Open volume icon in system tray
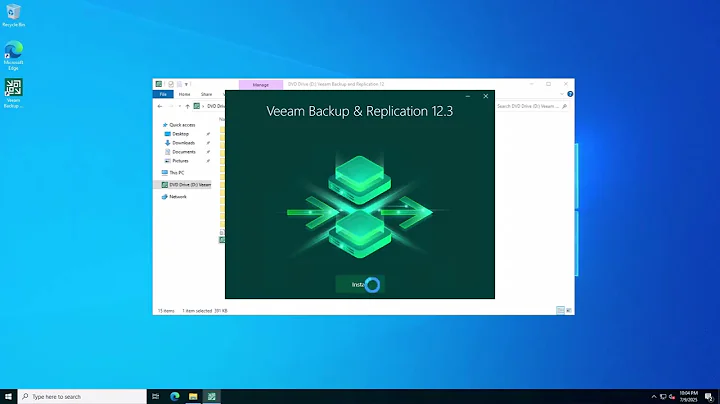 [672, 397]
